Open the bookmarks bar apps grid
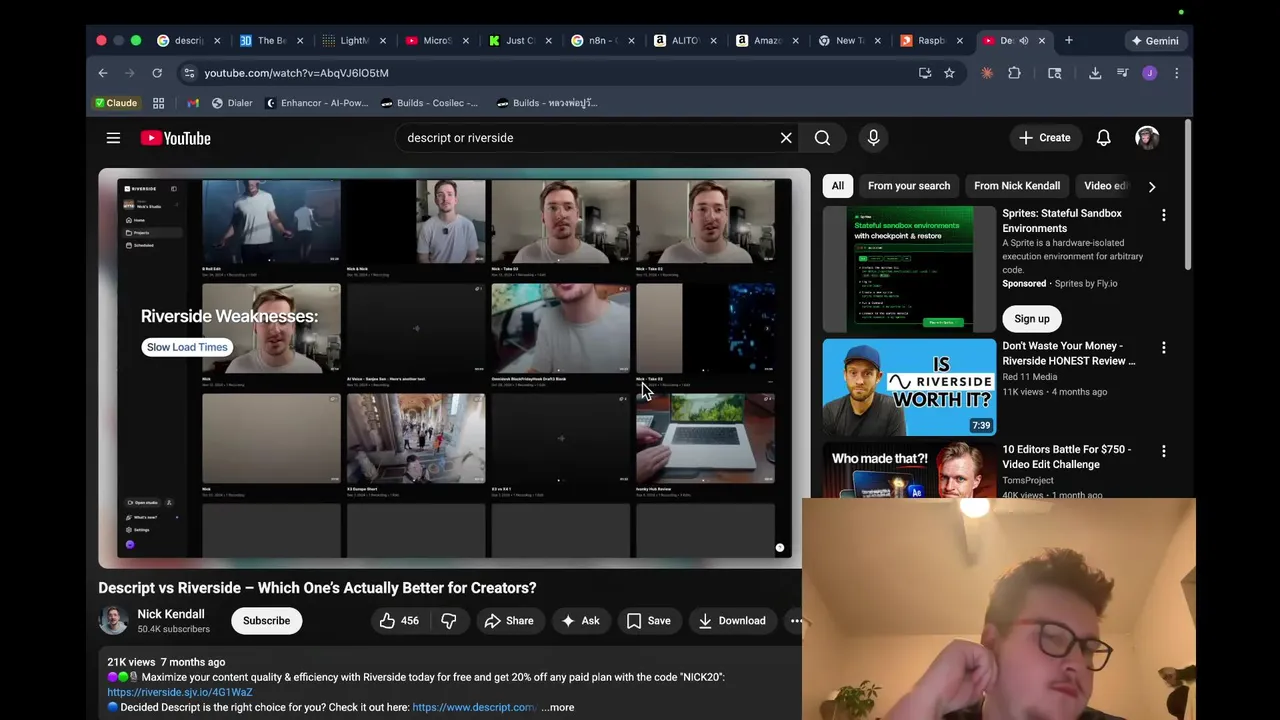The image size is (1280, 720). (158, 103)
